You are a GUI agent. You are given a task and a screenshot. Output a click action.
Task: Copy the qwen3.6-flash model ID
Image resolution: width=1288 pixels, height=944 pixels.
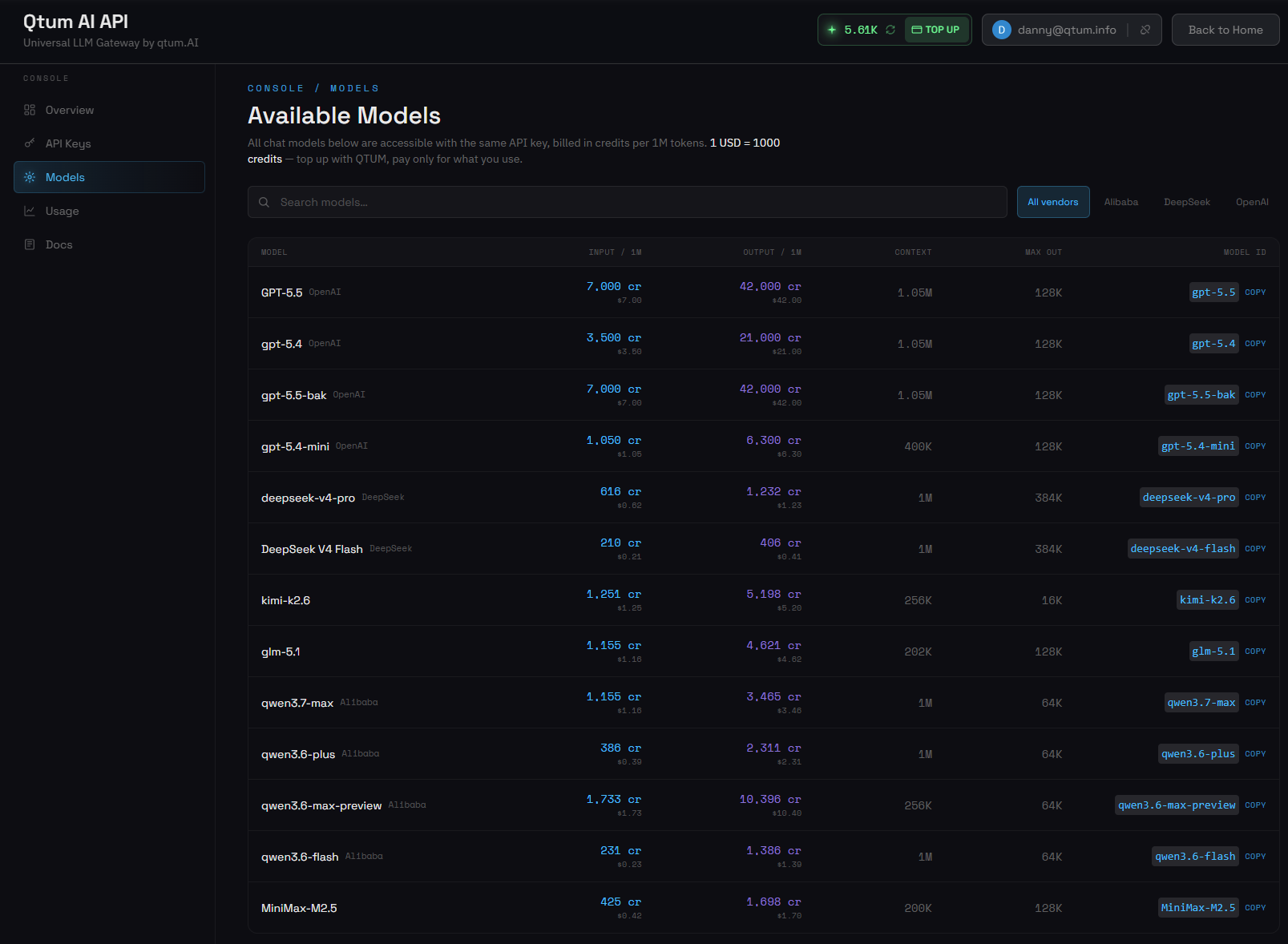1255,857
